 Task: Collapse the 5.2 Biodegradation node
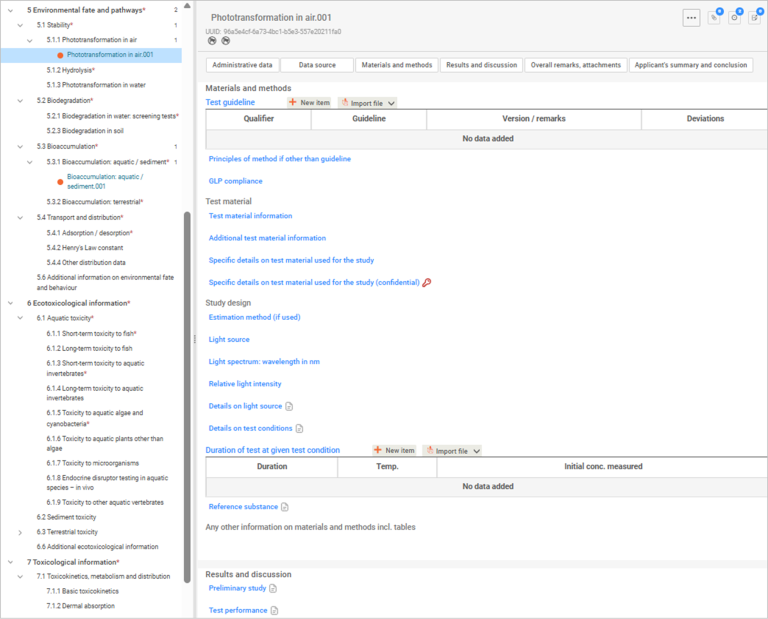pos(20,101)
